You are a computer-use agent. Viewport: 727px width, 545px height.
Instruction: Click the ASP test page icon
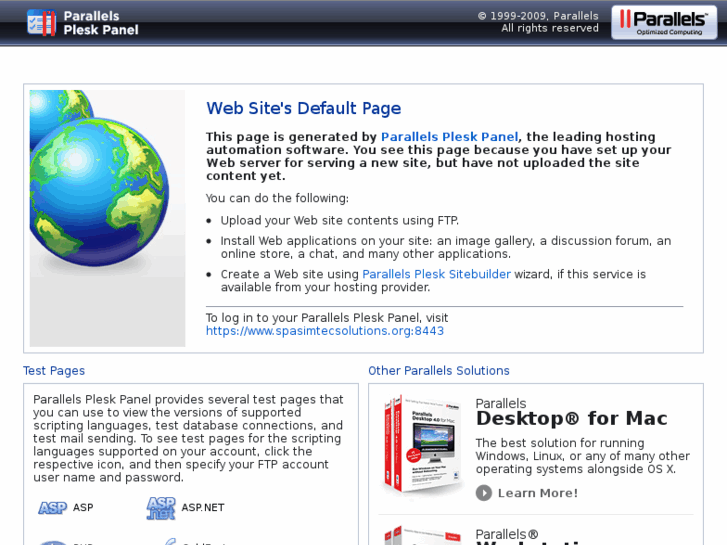[52, 508]
